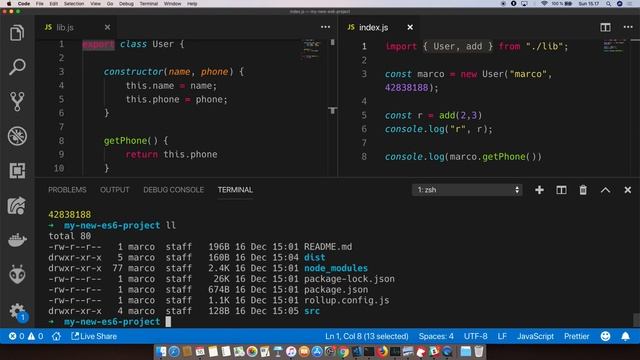Start a Live Share session from status bar
Image resolution: width=640 pixels, height=360 pixels.
click(94, 336)
